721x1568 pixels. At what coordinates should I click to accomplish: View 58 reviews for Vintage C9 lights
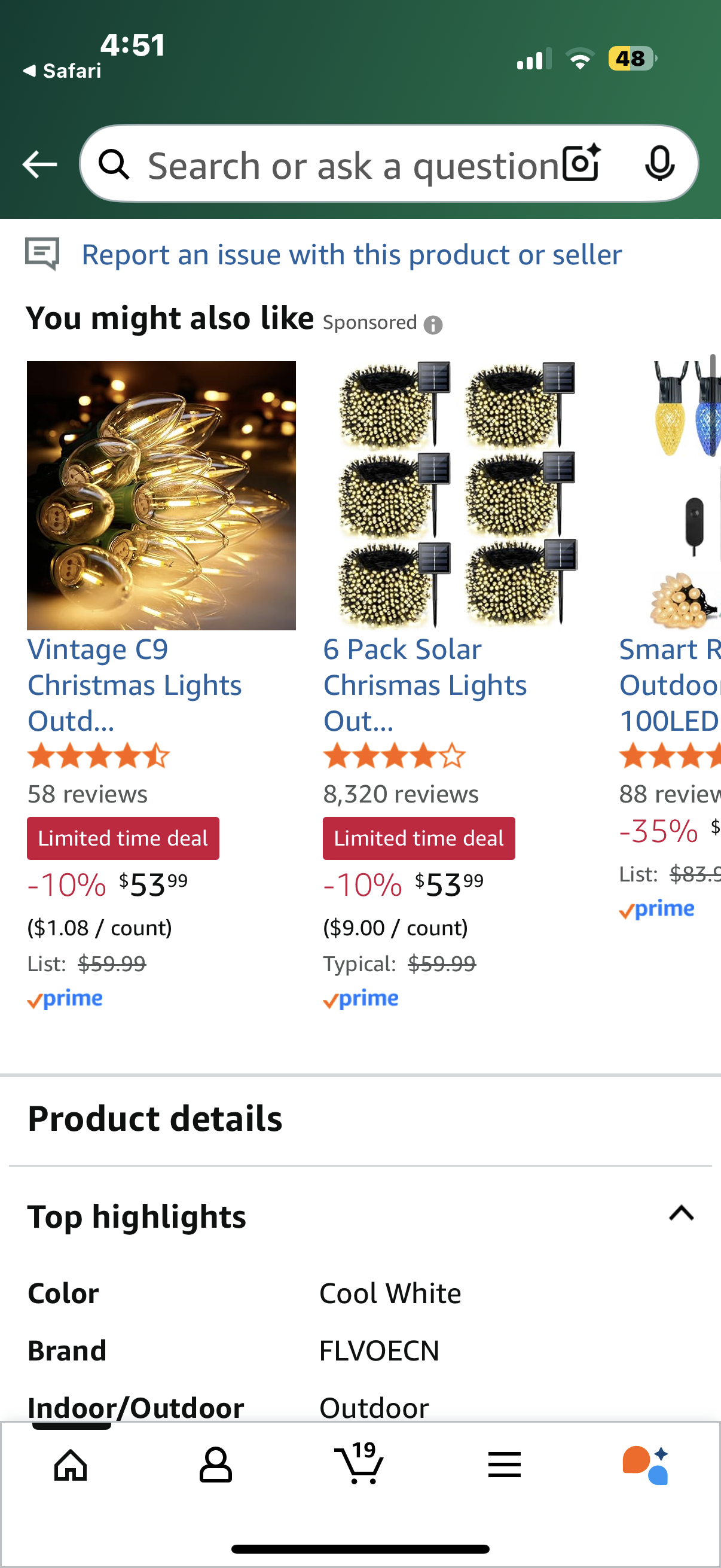click(x=88, y=794)
